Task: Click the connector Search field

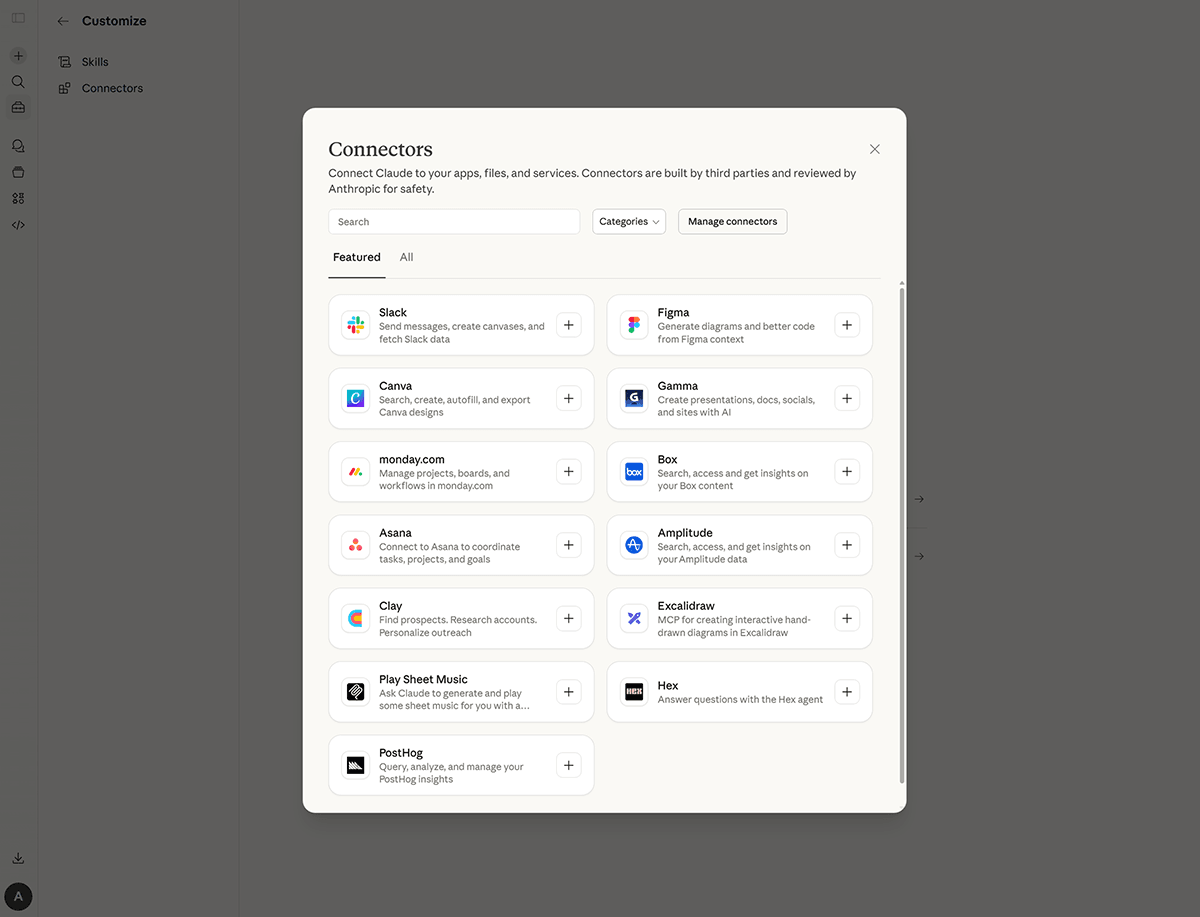Action: [x=454, y=222]
